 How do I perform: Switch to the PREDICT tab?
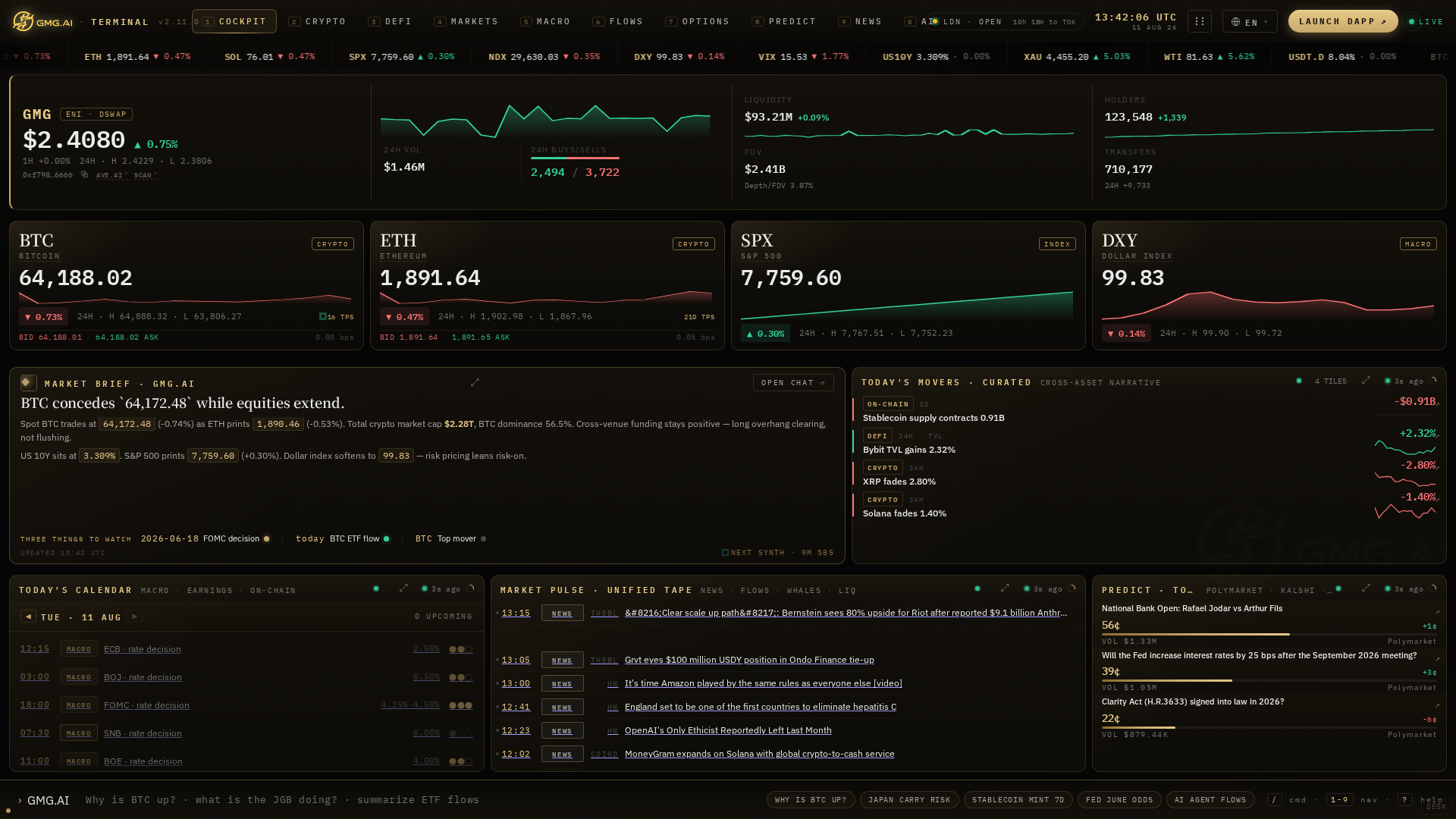(783, 21)
